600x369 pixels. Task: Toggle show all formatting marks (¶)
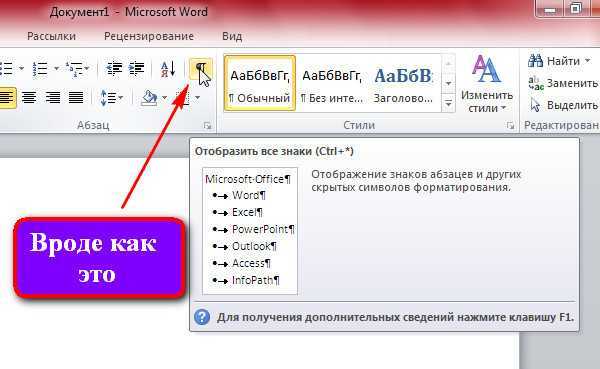tap(200, 69)
